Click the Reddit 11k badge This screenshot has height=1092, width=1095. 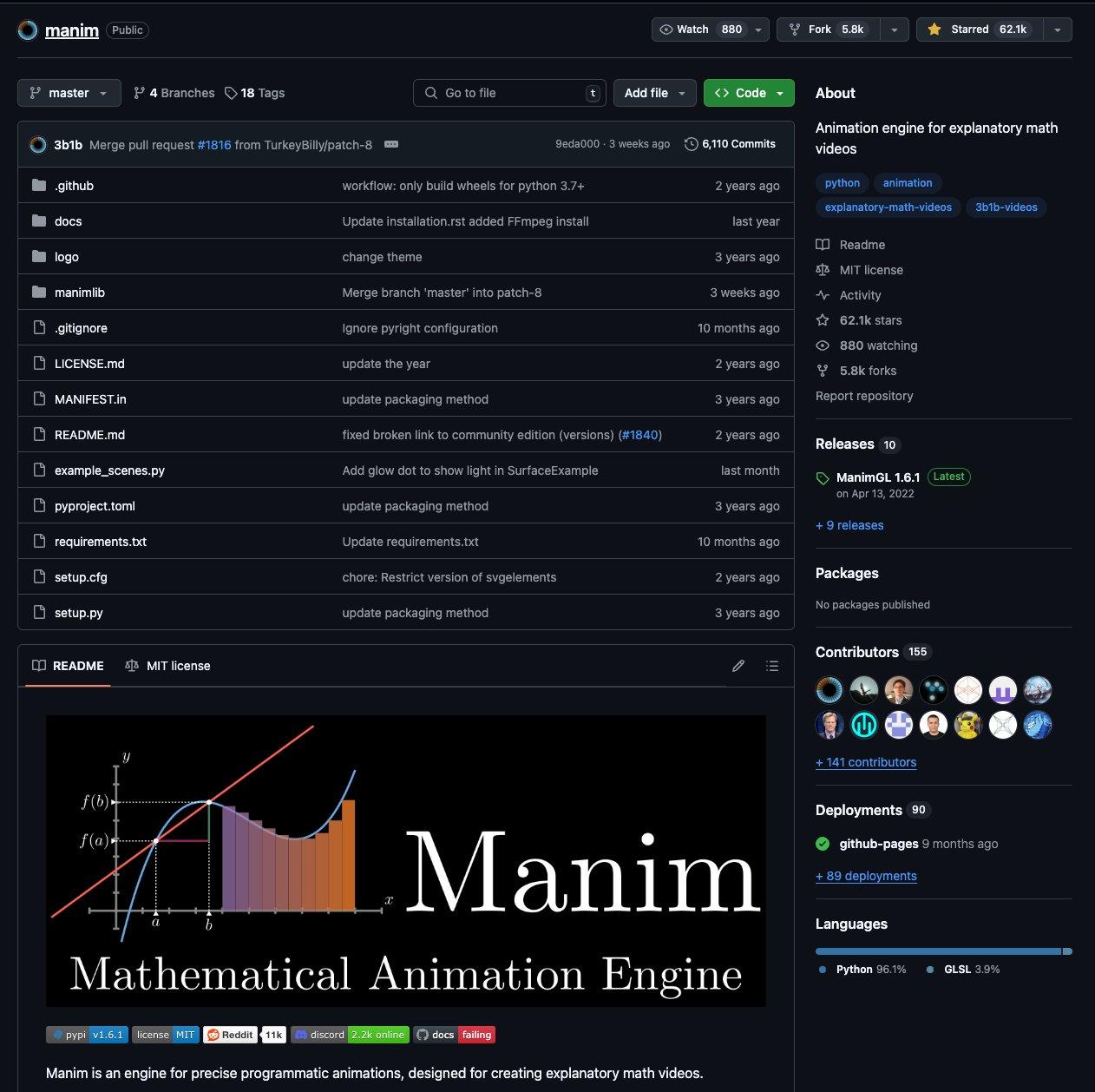pyautogui.click(x=245, y=1035)
